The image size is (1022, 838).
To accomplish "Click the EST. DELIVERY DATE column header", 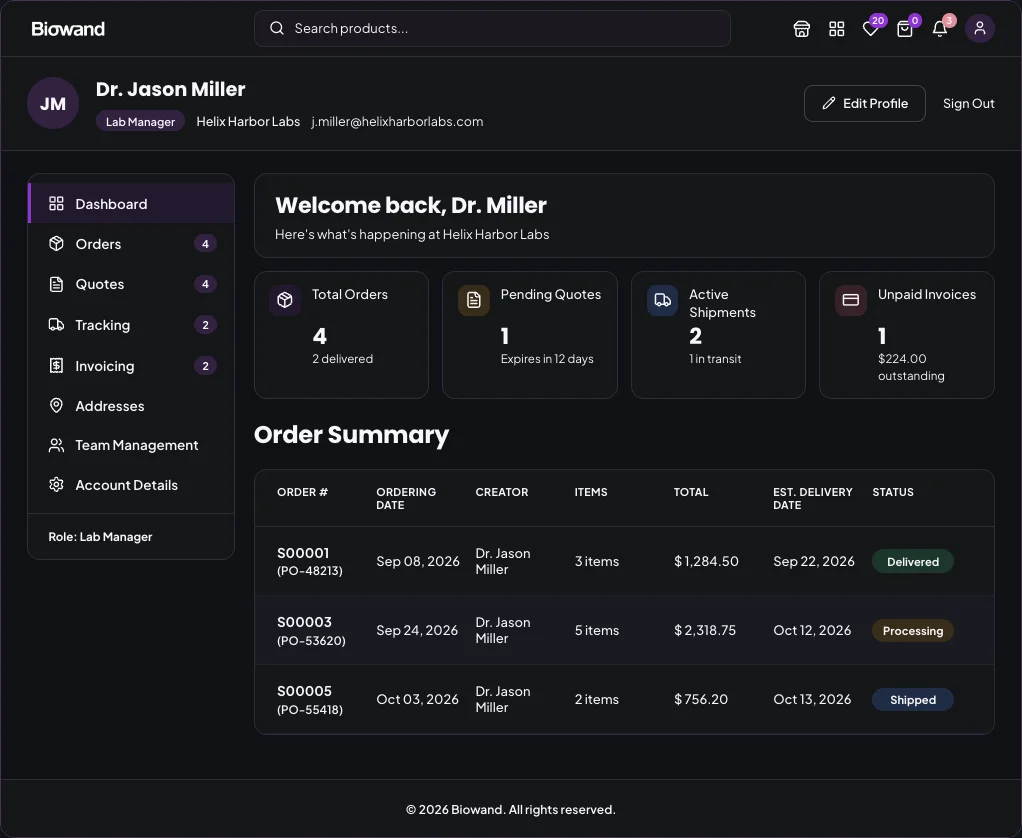I will coord(813,498).
